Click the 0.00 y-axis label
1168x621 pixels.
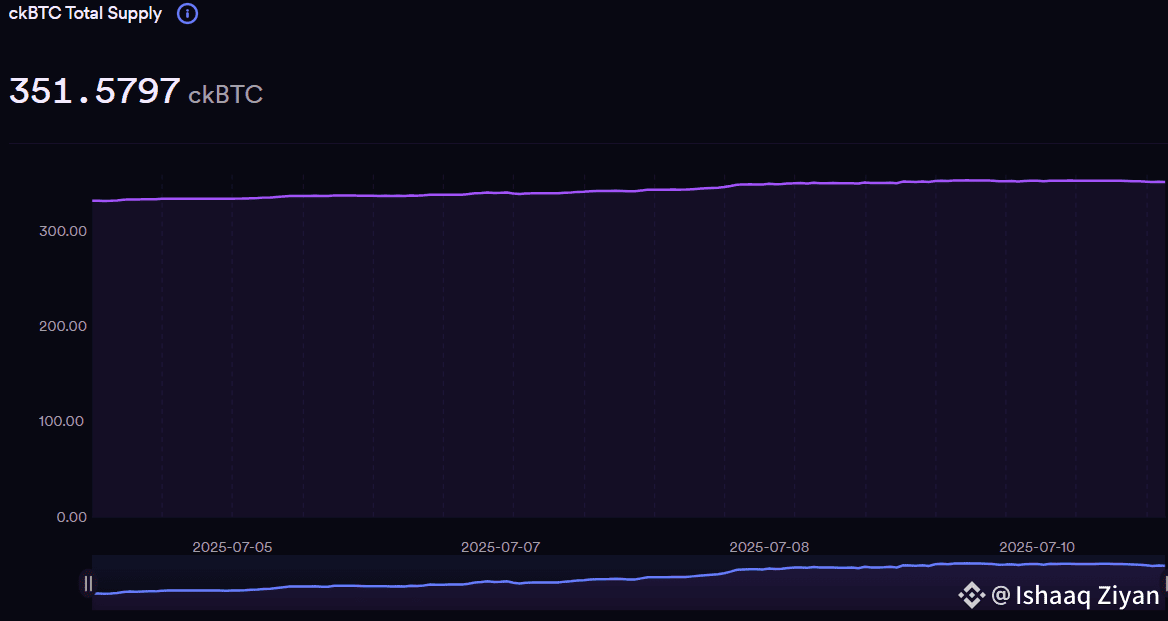(72, 517)
